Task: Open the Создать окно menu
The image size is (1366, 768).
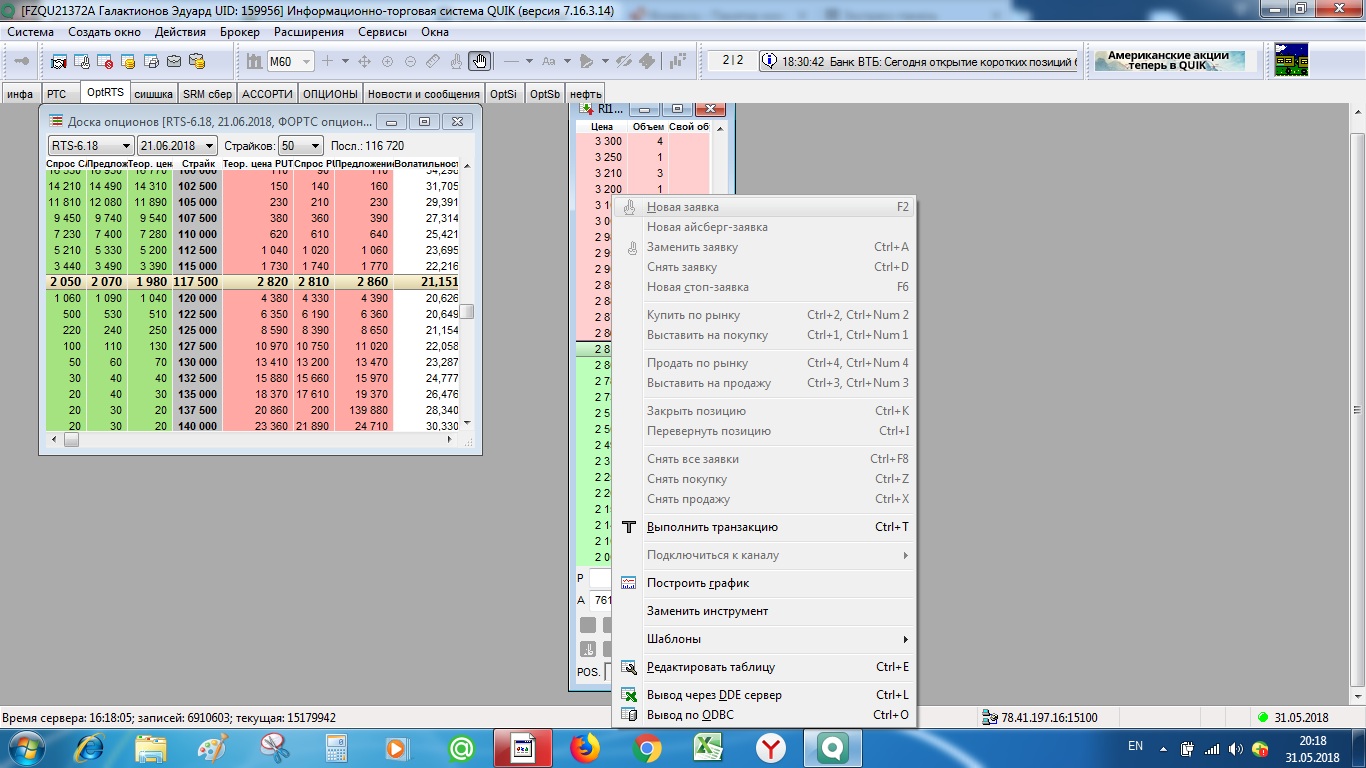Action: click(105, 32)
